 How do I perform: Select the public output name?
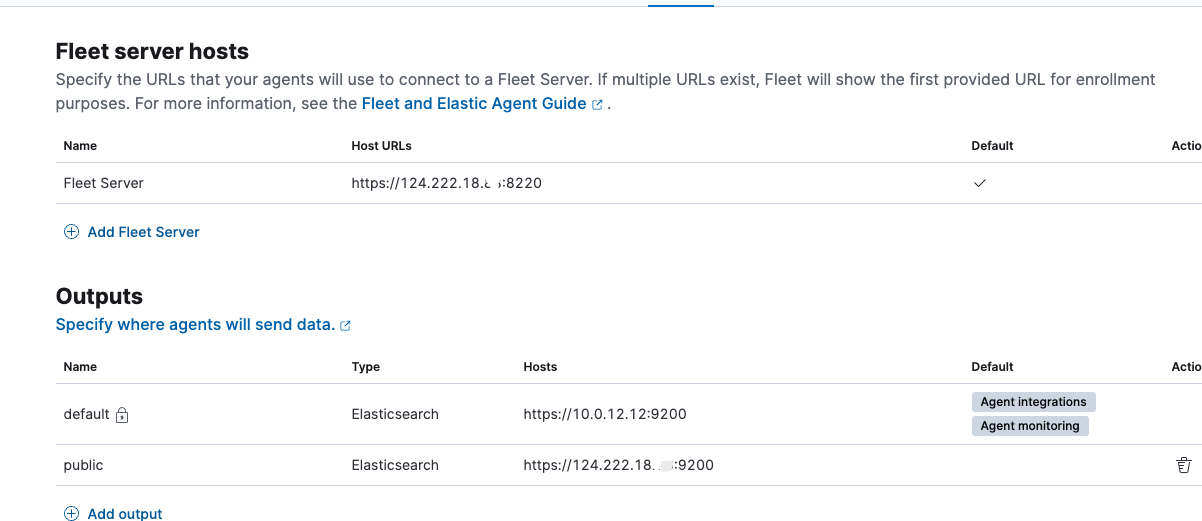coord(83,465)
